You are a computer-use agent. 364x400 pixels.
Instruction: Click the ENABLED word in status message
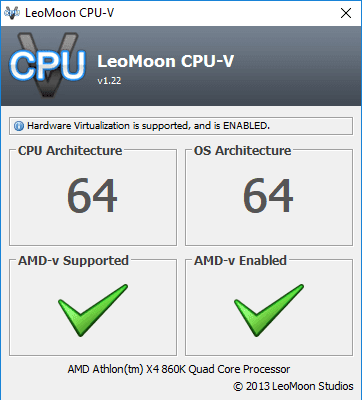pyautogui.click(x=246, y=126)
